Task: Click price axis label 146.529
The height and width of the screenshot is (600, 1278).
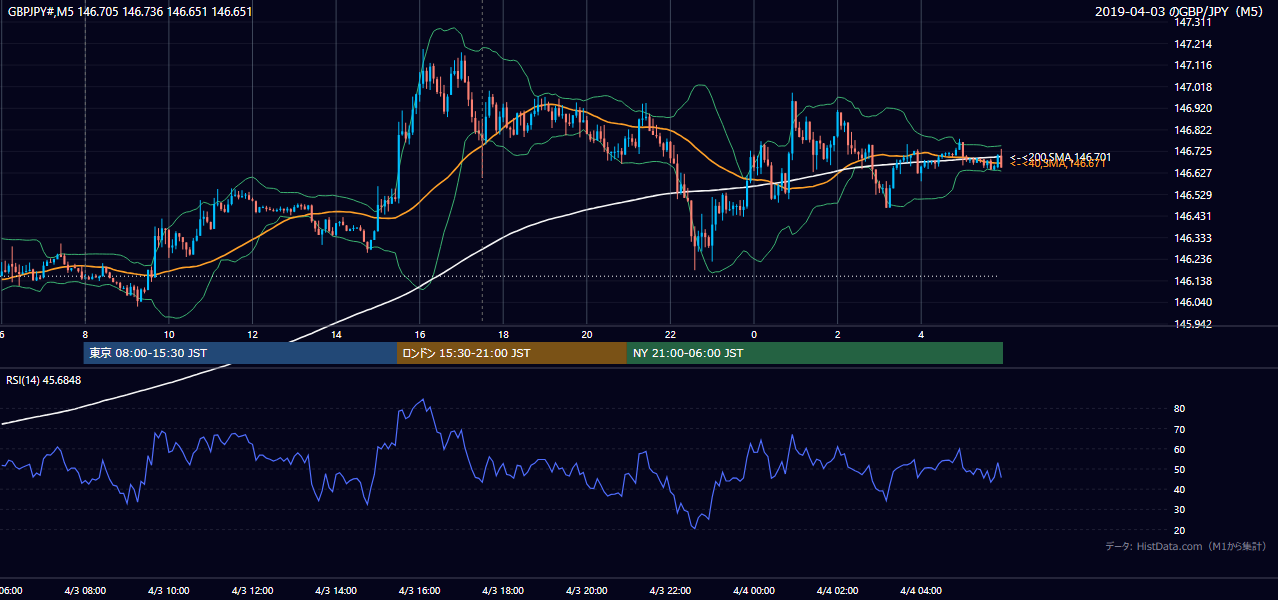Action: (1193, 195)
